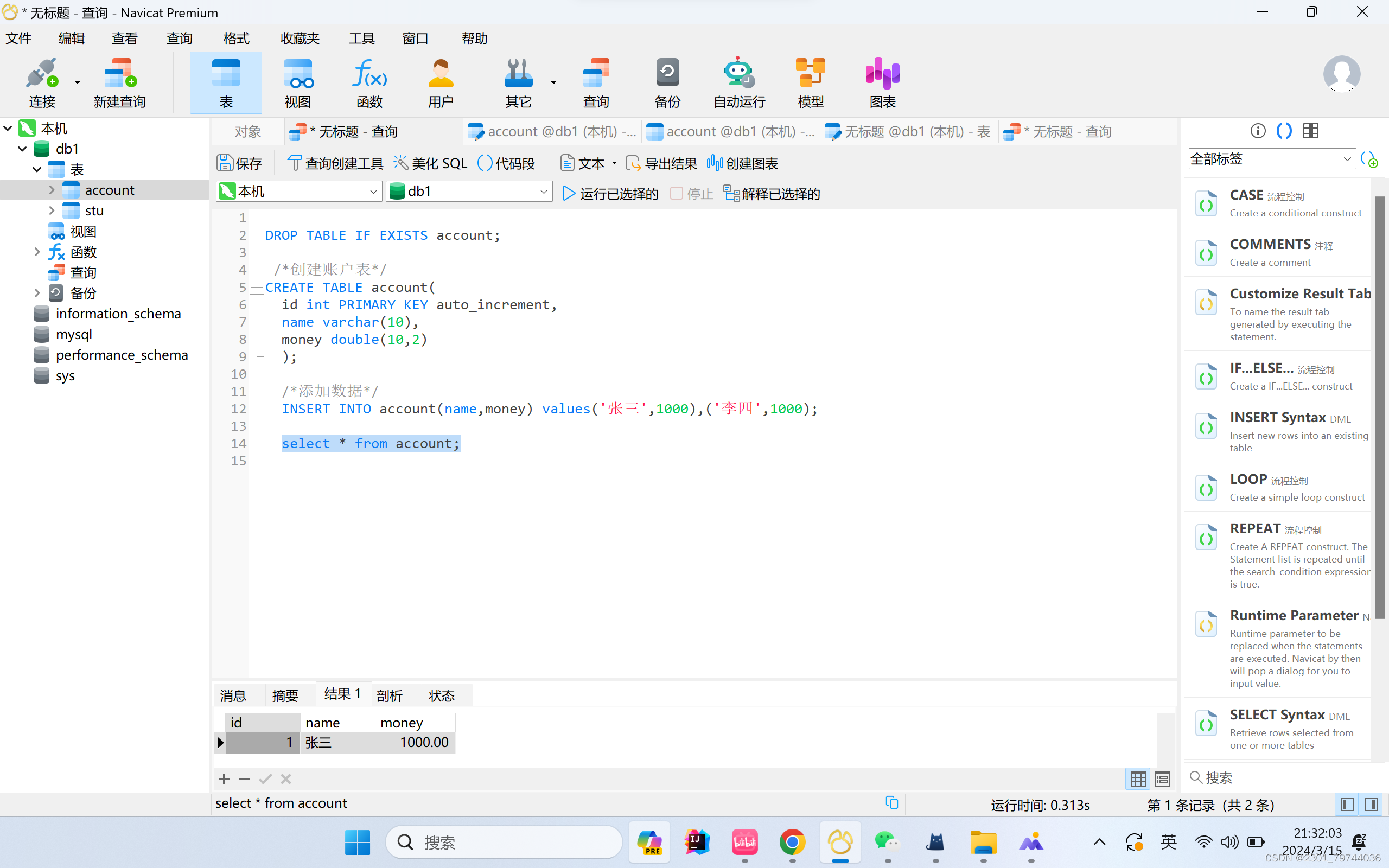The height and width of the screenshot is (868, 1389).
Task: Open the 收藏夹 favorites menu
Action: pos(300,39)
